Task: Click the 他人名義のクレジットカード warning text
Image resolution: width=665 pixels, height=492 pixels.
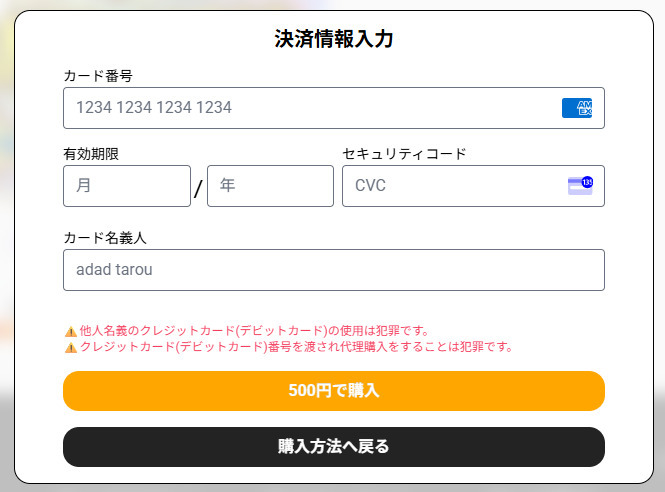Action: (254, 331)
